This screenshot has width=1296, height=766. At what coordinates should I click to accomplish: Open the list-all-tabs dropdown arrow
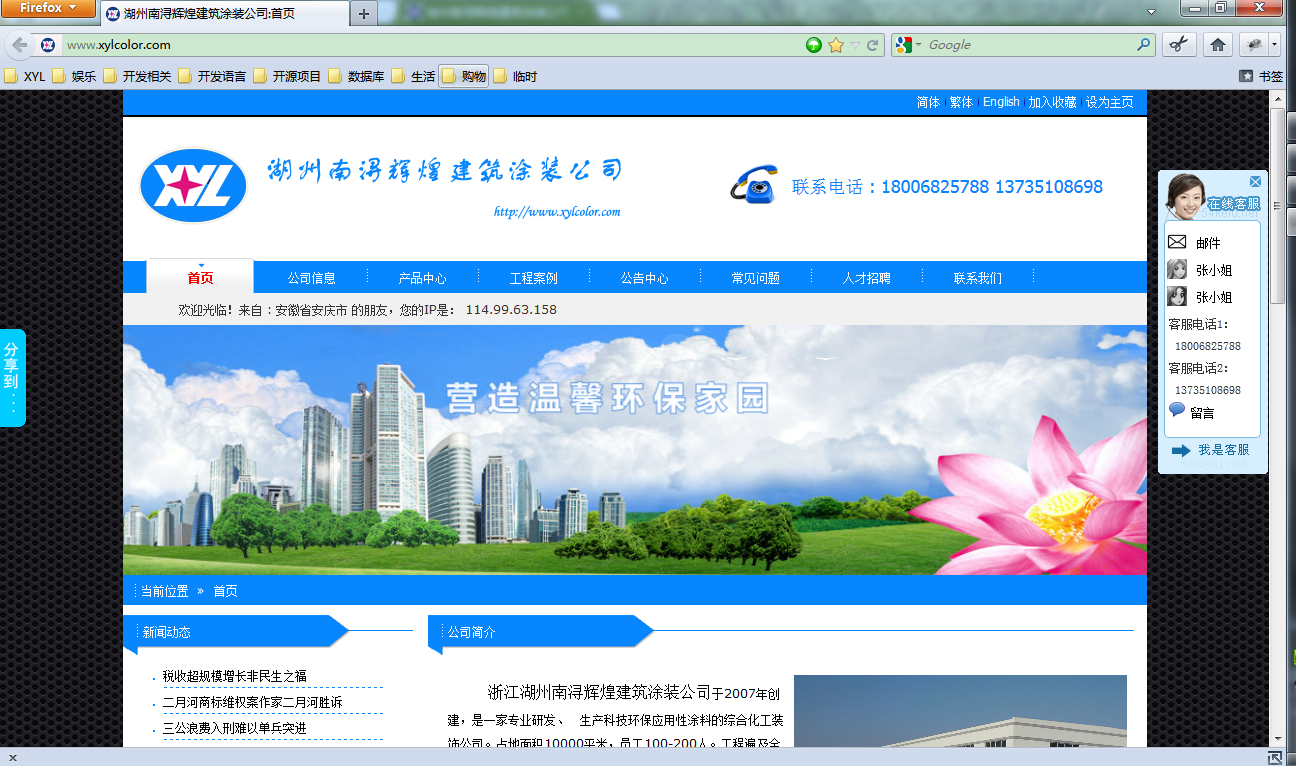(x=1151, y=12)
